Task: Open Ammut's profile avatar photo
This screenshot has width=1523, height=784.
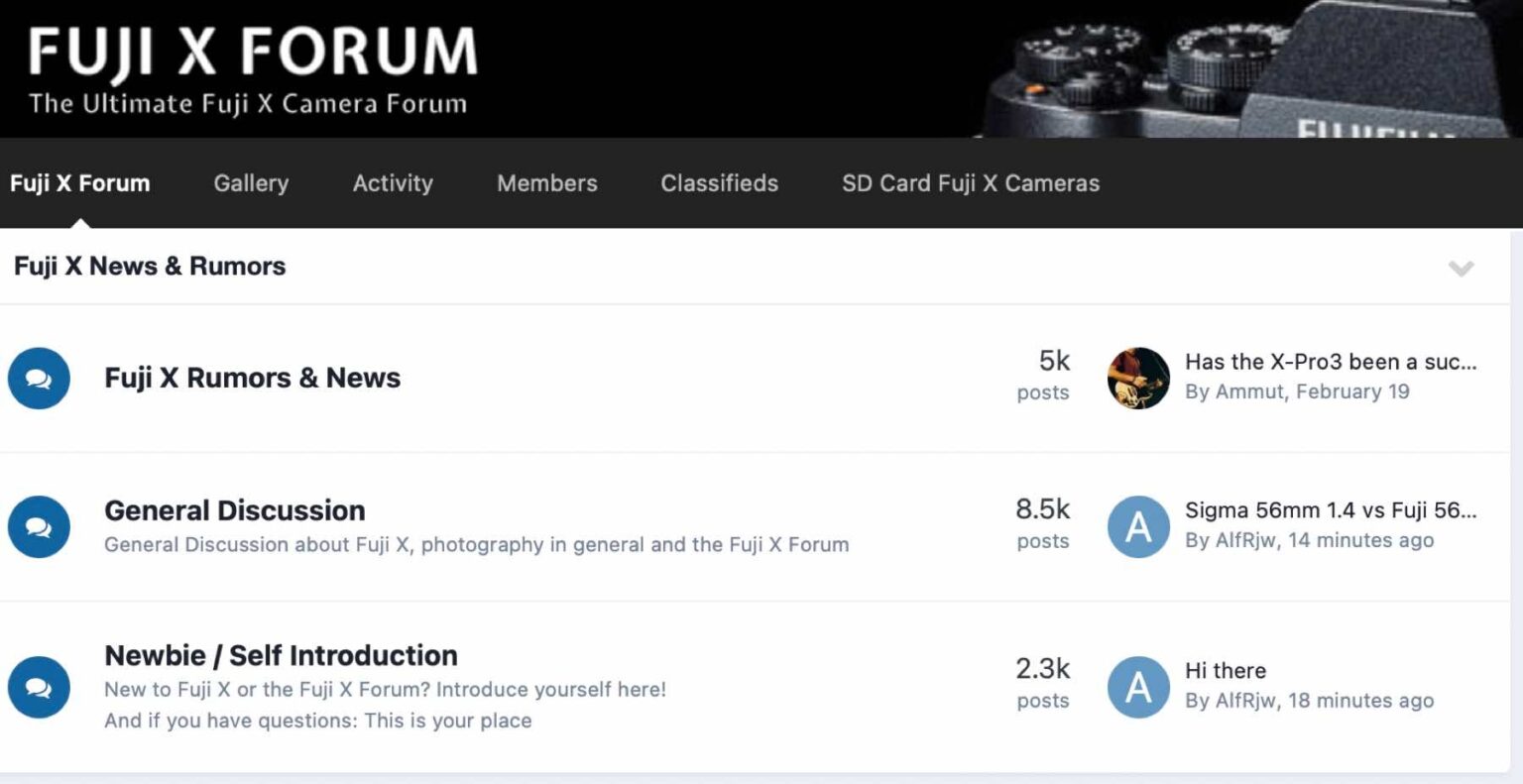Action: (x=1138, y=379)
